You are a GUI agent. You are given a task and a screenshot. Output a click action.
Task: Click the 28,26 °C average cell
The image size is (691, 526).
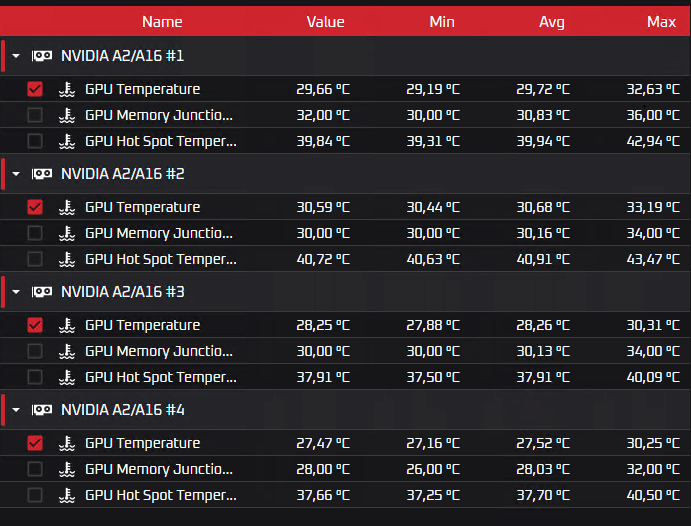coord(543,326)
